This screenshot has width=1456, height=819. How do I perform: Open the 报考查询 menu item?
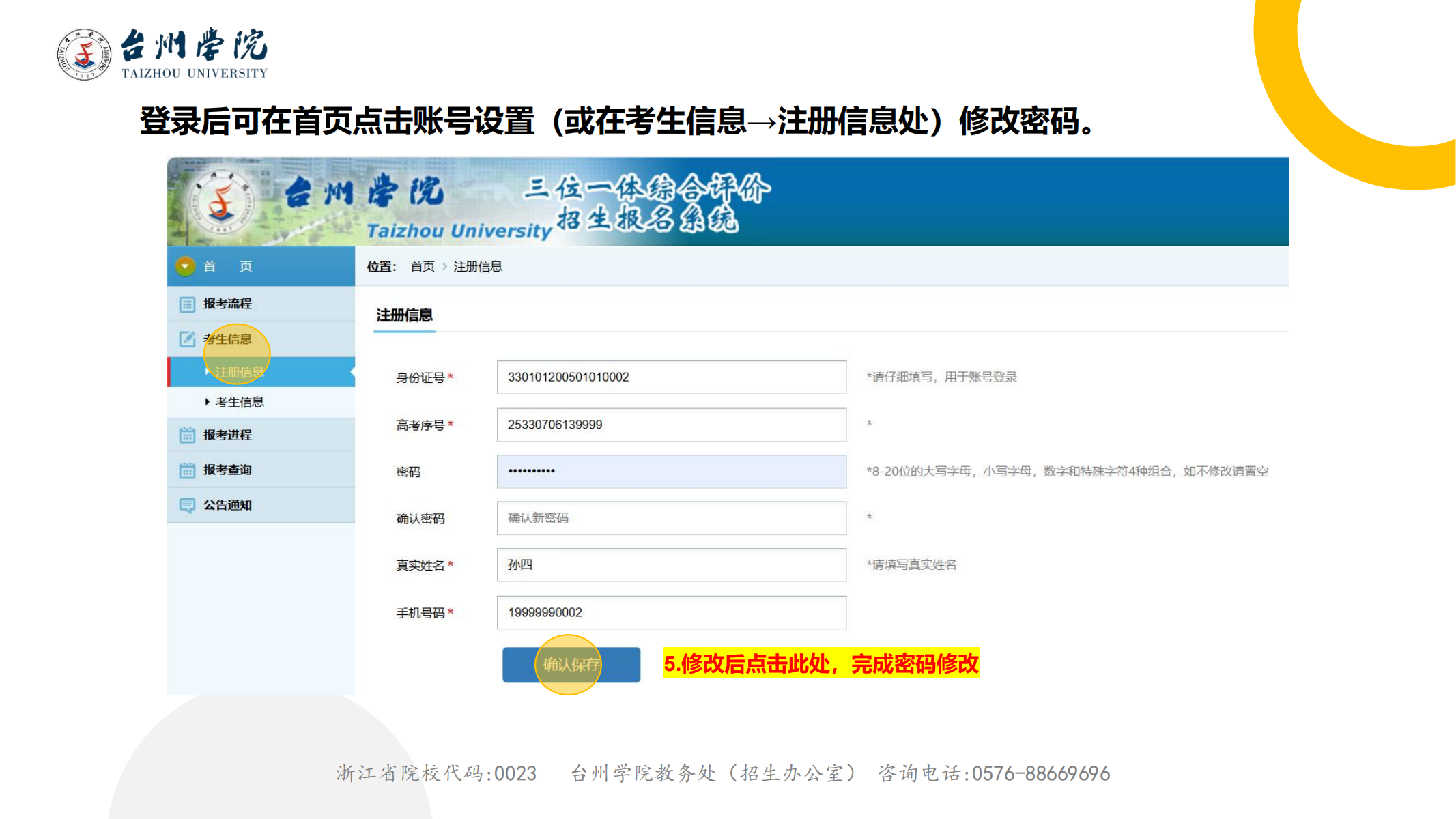click(x=261, y=470)
